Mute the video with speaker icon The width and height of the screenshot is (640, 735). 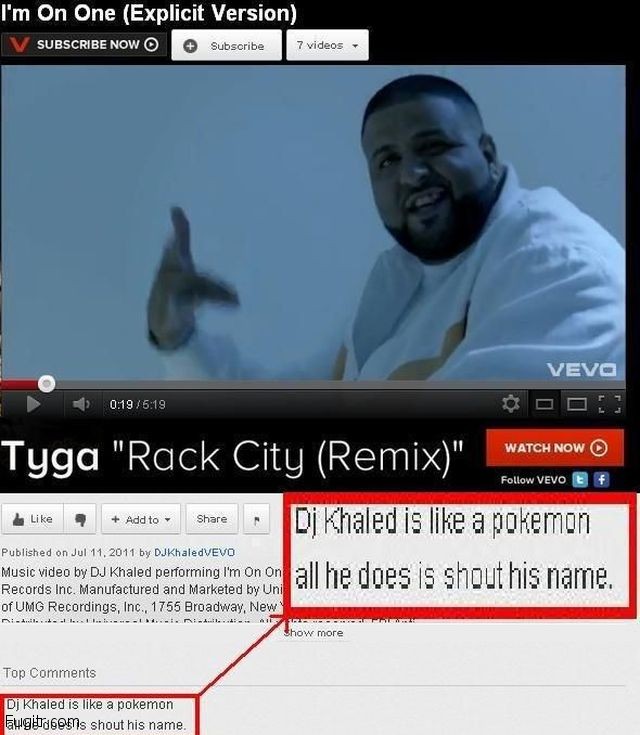pos(81,404)
